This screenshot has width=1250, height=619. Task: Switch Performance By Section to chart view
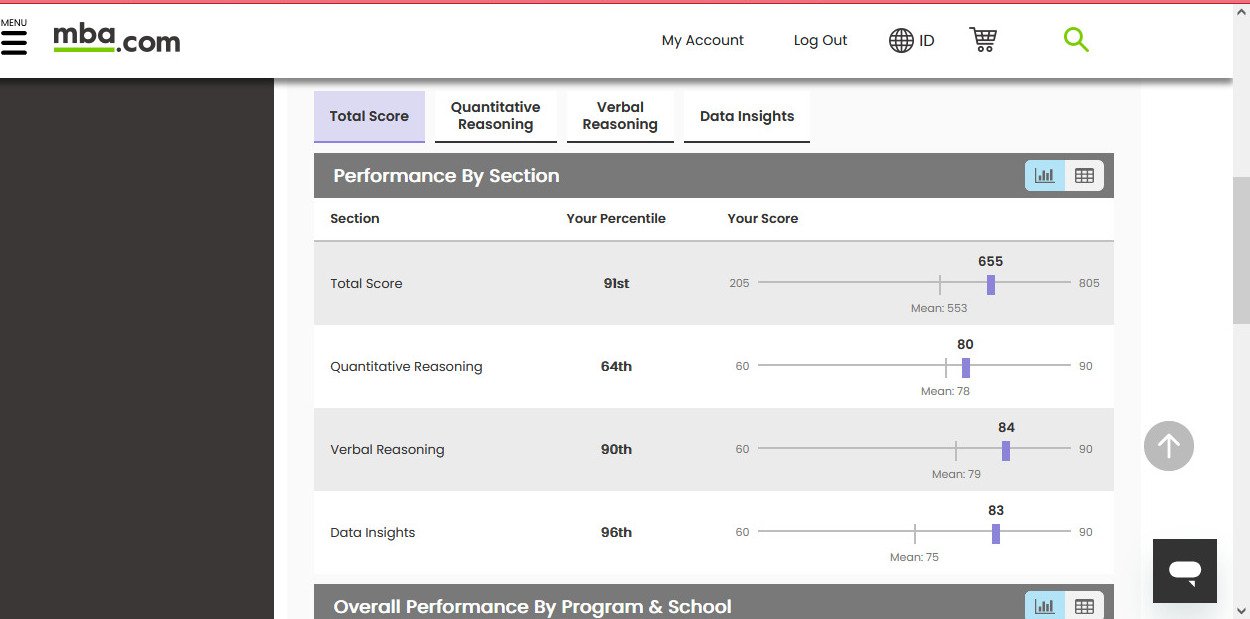point(1044,176)
